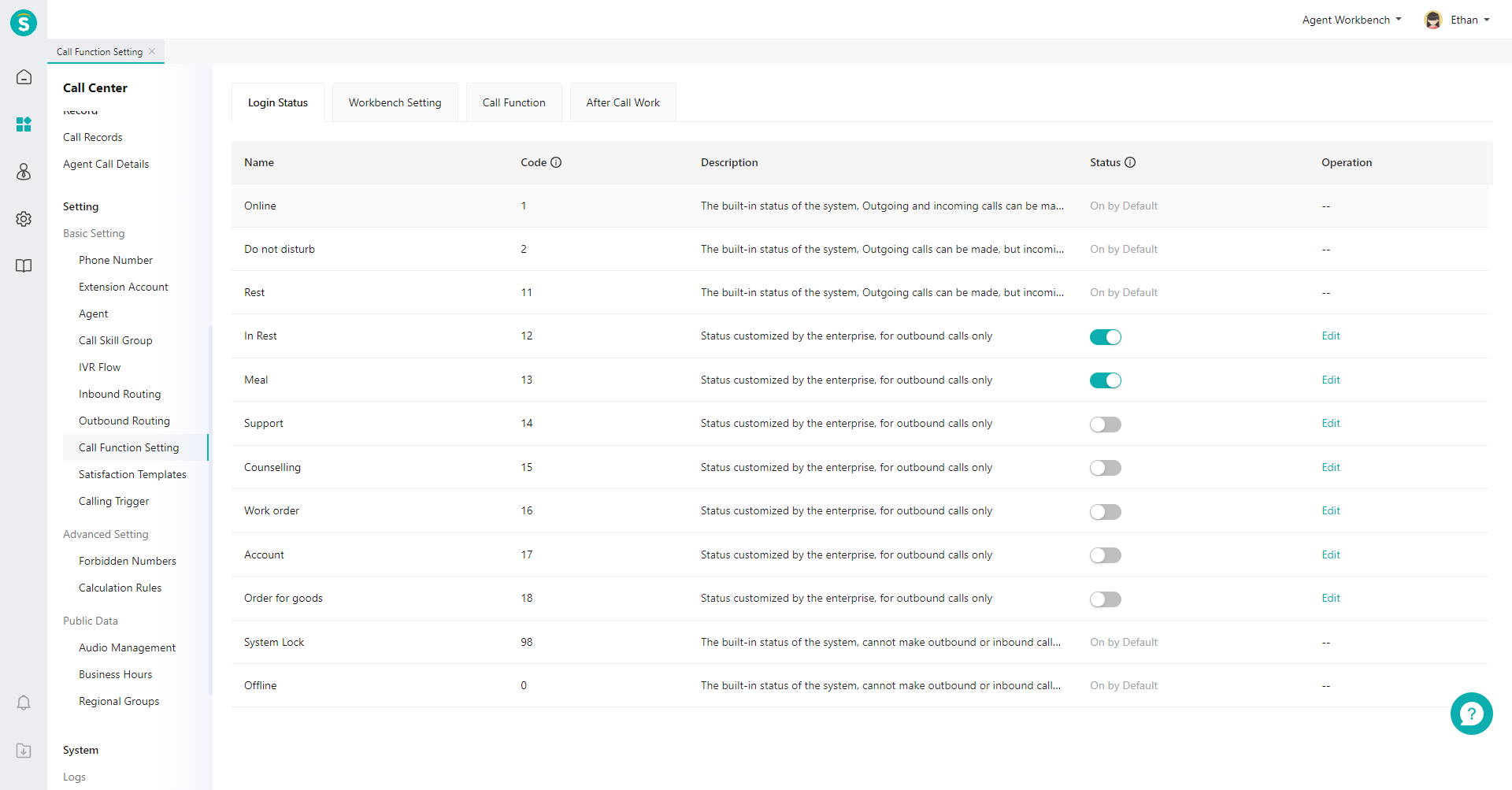Click the help chat bubble button
The height and width of the screenshot is (790, 1512).
click(x=1471, y=714)
